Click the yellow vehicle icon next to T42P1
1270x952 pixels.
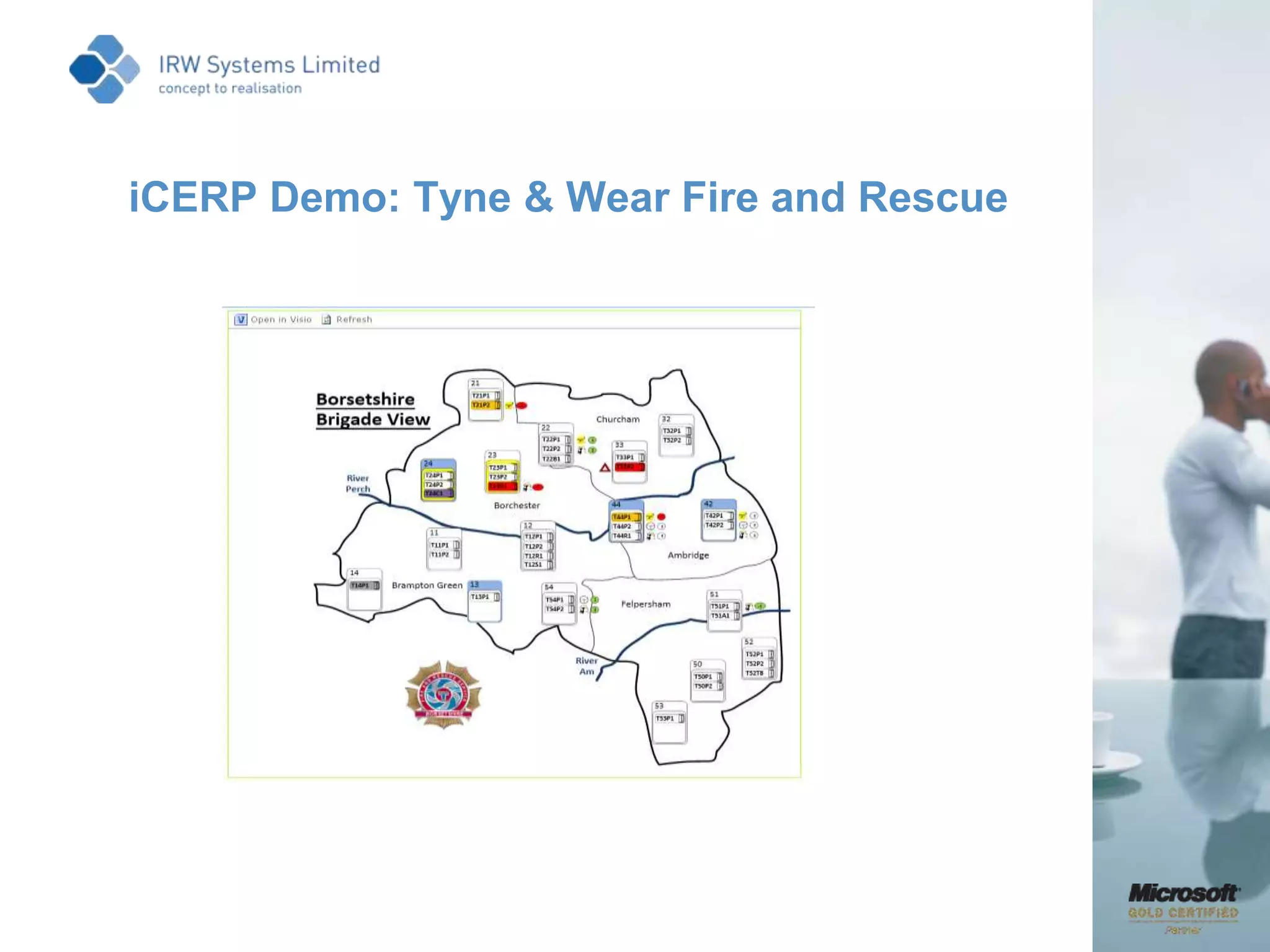click(x=742, y=516)
